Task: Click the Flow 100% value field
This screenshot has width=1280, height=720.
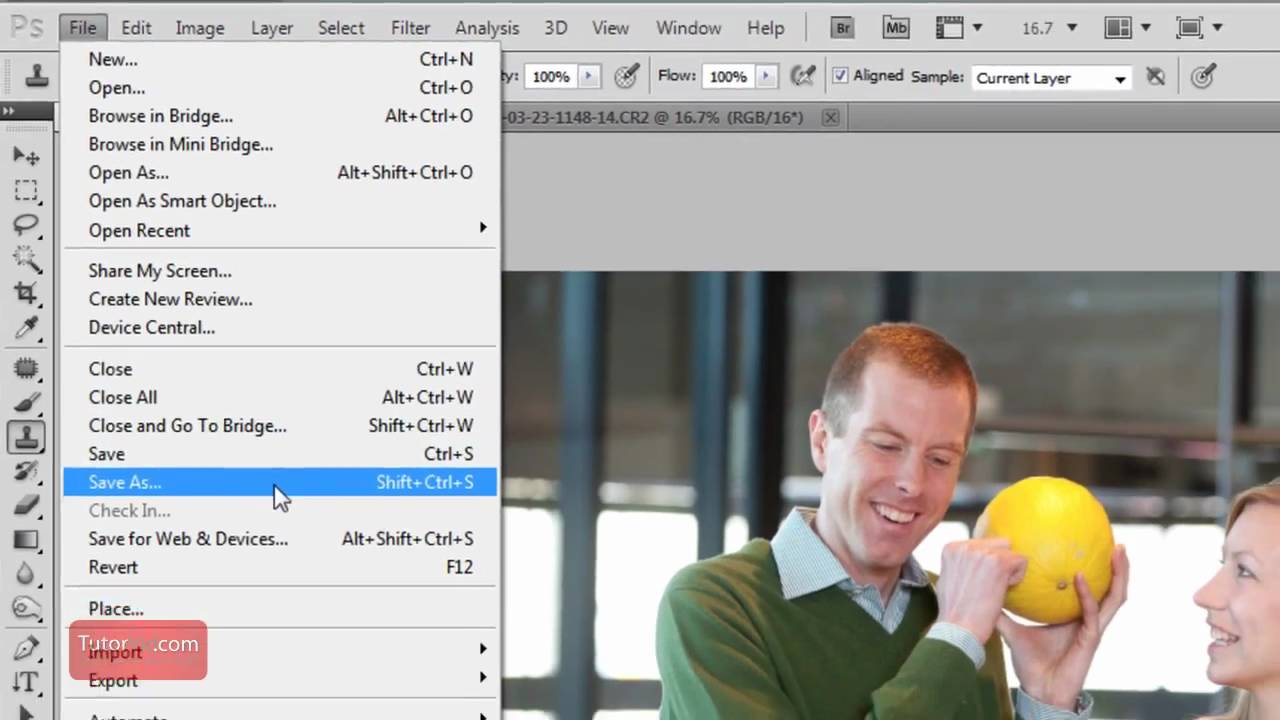Action: (728, 76)
